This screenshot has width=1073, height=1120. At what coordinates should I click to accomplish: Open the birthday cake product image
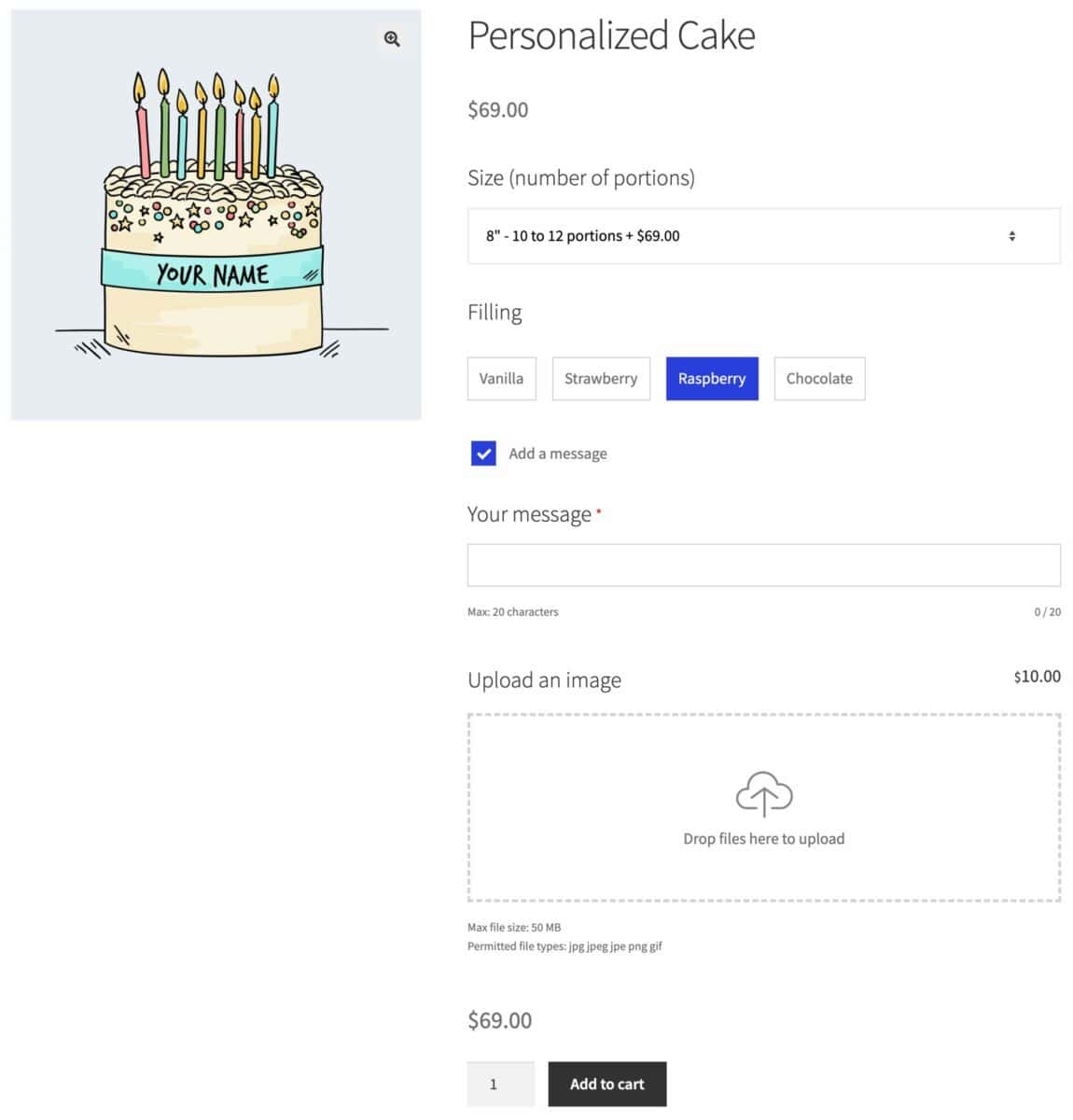point(216,215)
